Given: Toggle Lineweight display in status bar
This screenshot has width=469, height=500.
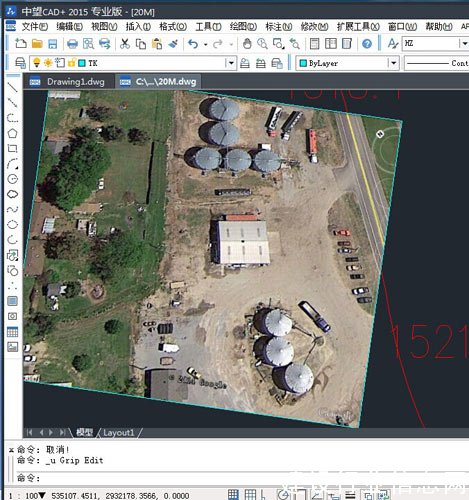Looking at the screenshot, I should point(350,495).
